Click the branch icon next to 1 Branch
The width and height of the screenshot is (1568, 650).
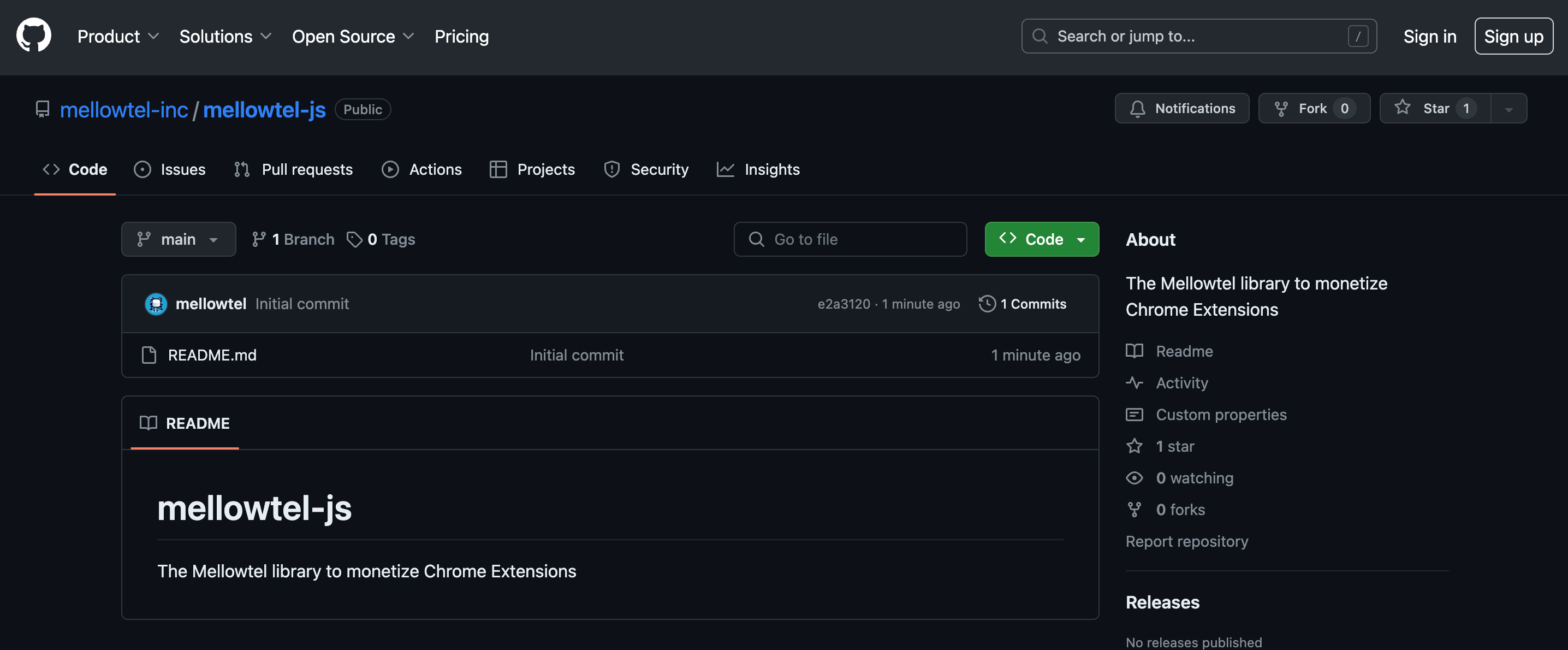point(260,239)
